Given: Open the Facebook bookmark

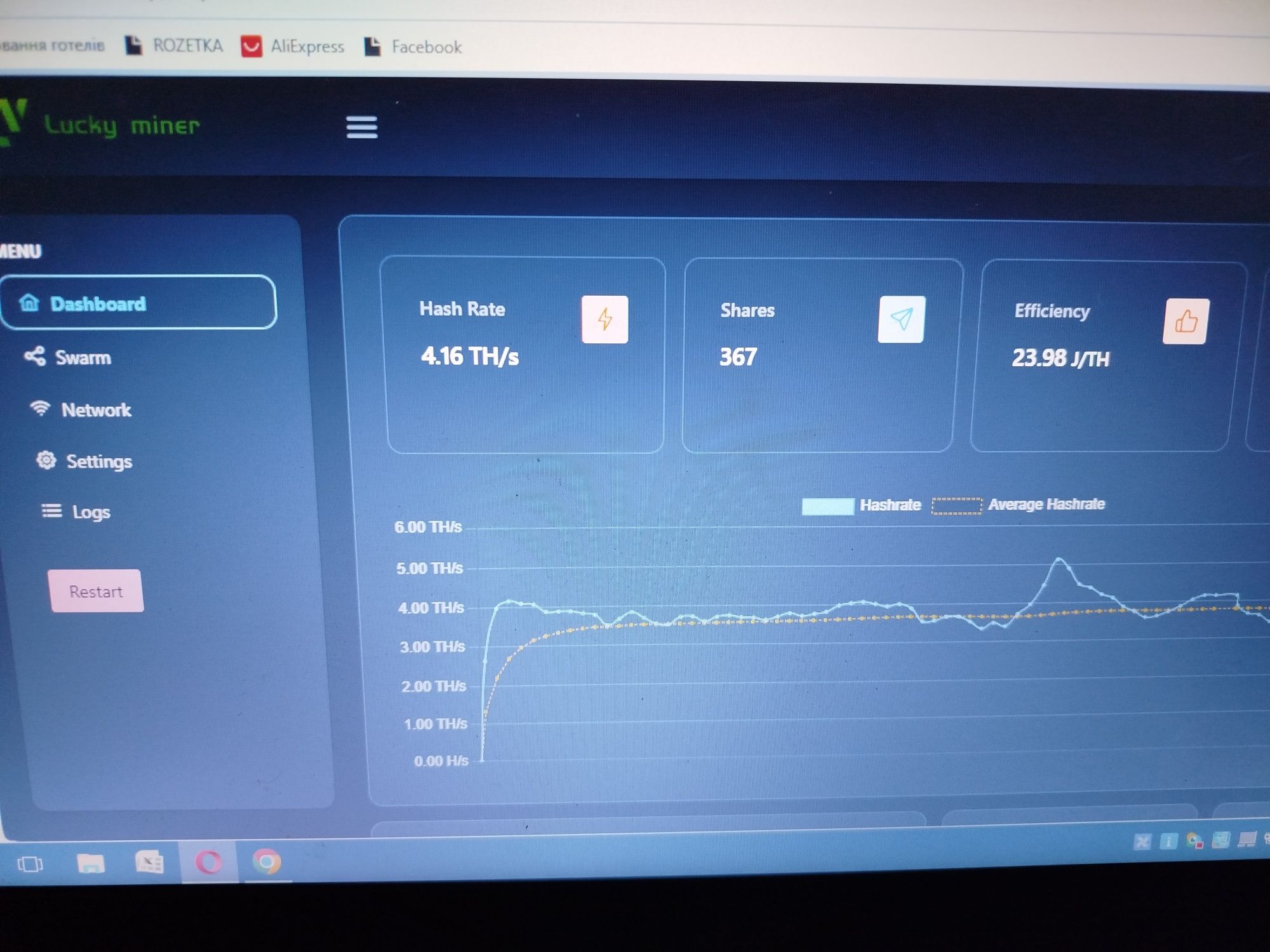Looking at the screenshot, I should point(413,46).
